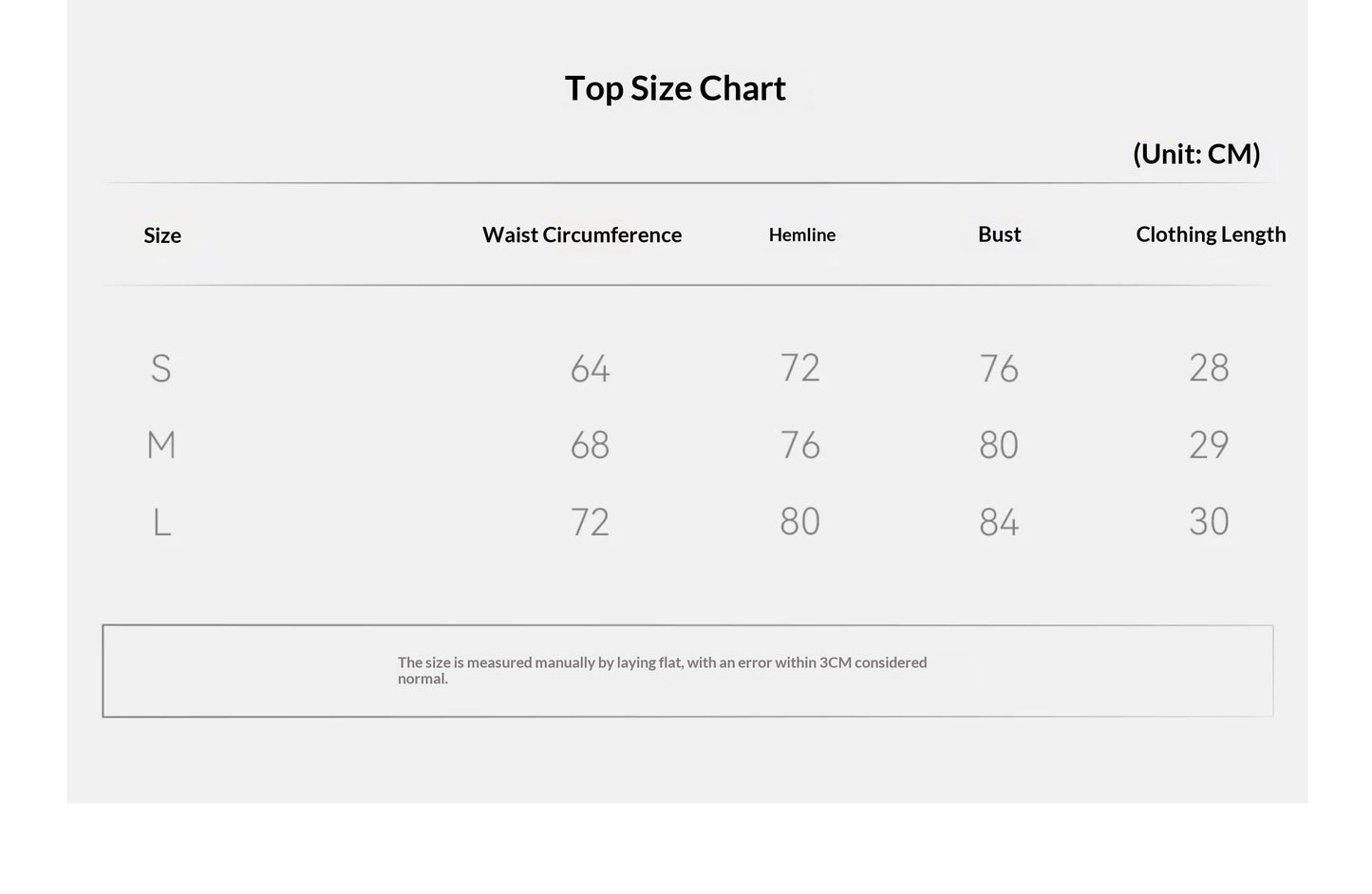Select the L size row label
Viewport: 1372px width, 894px height.
(162, 522)
